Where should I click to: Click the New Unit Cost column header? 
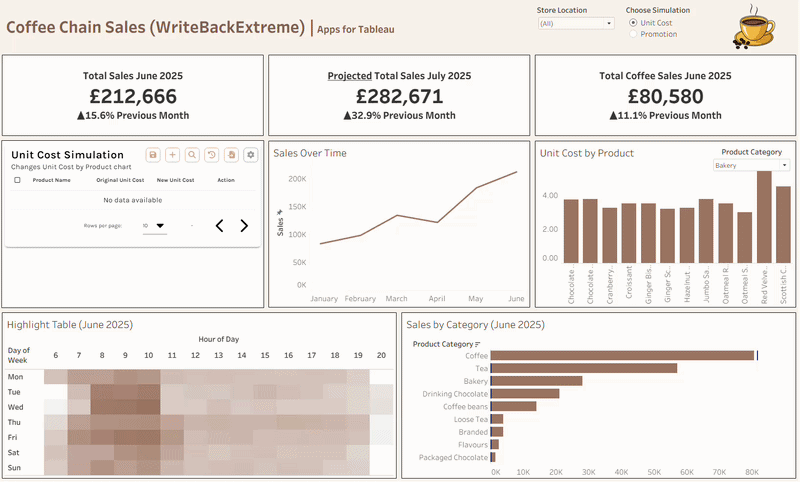click(175, 180)
